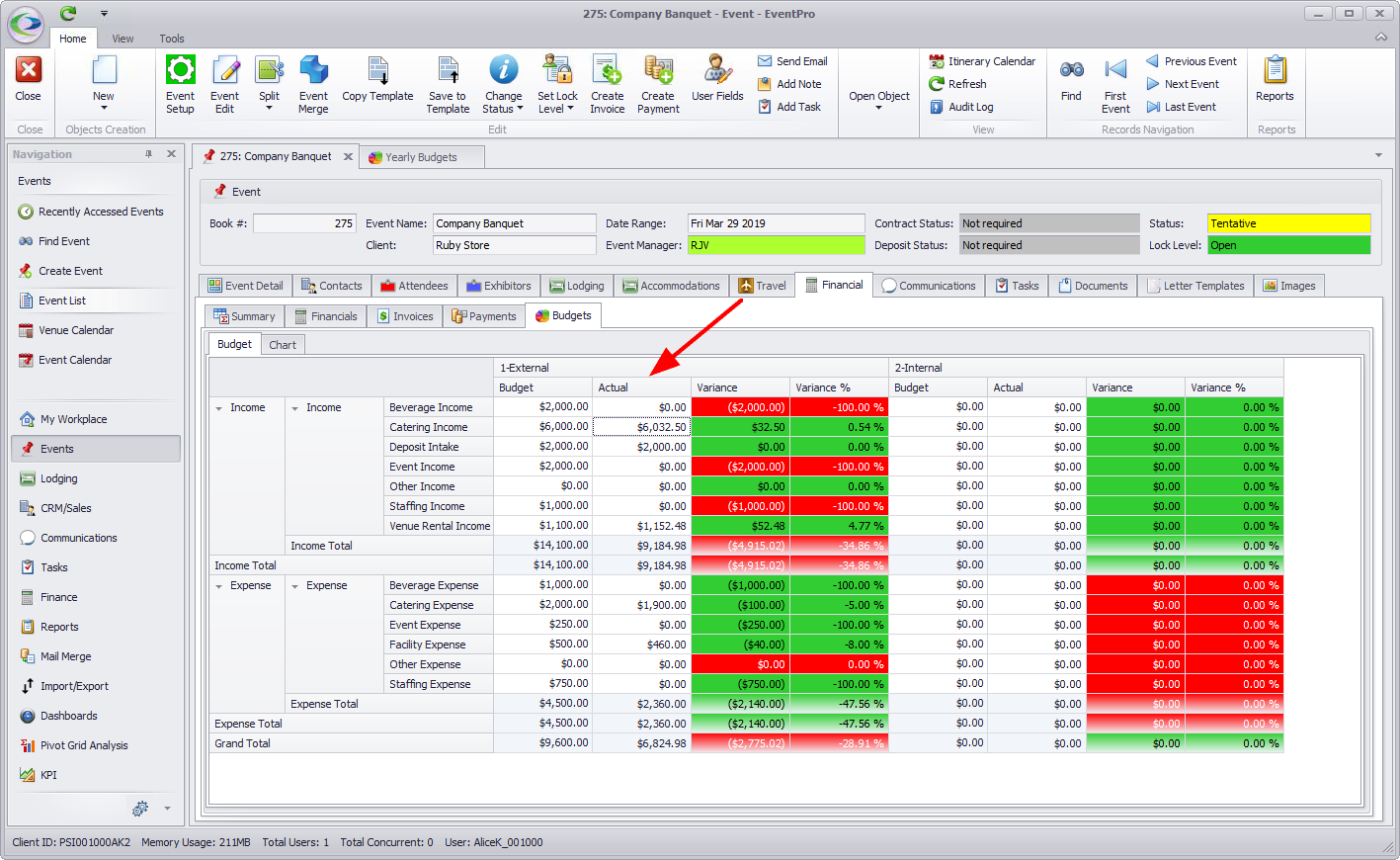Open the Audit Log
Image resolution: width=1400 pixels, height=860 pixels.
[x=961, y=107]
